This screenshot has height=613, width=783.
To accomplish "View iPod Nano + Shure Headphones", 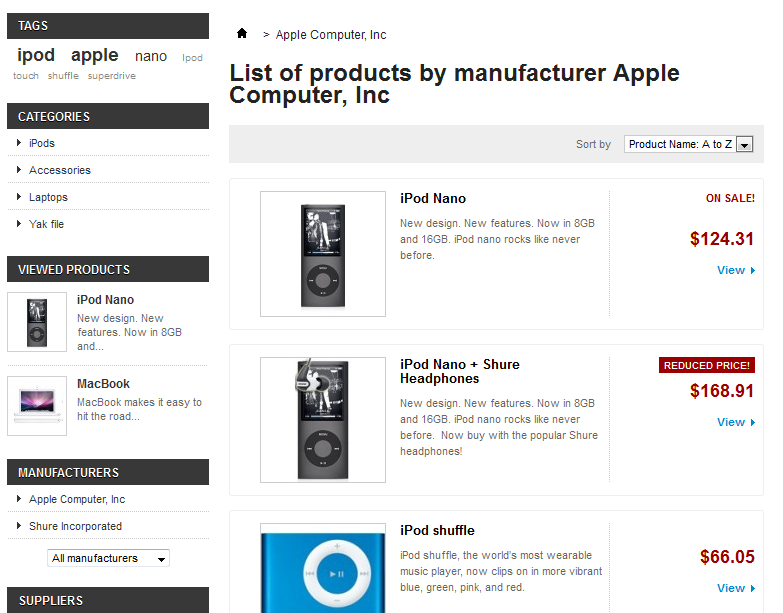I will click(x=735, y=422).
